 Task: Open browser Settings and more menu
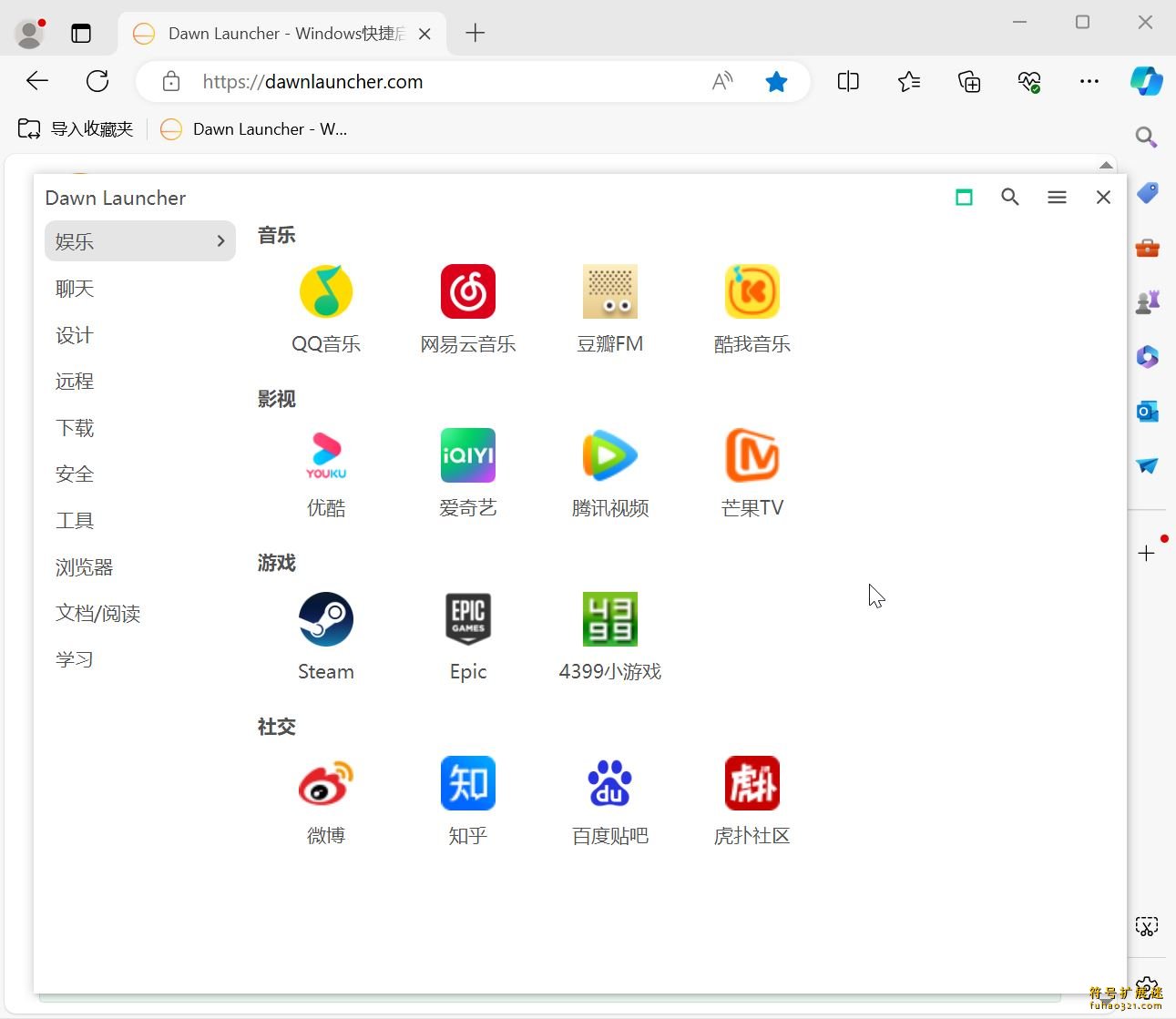tap(1089, 82)
